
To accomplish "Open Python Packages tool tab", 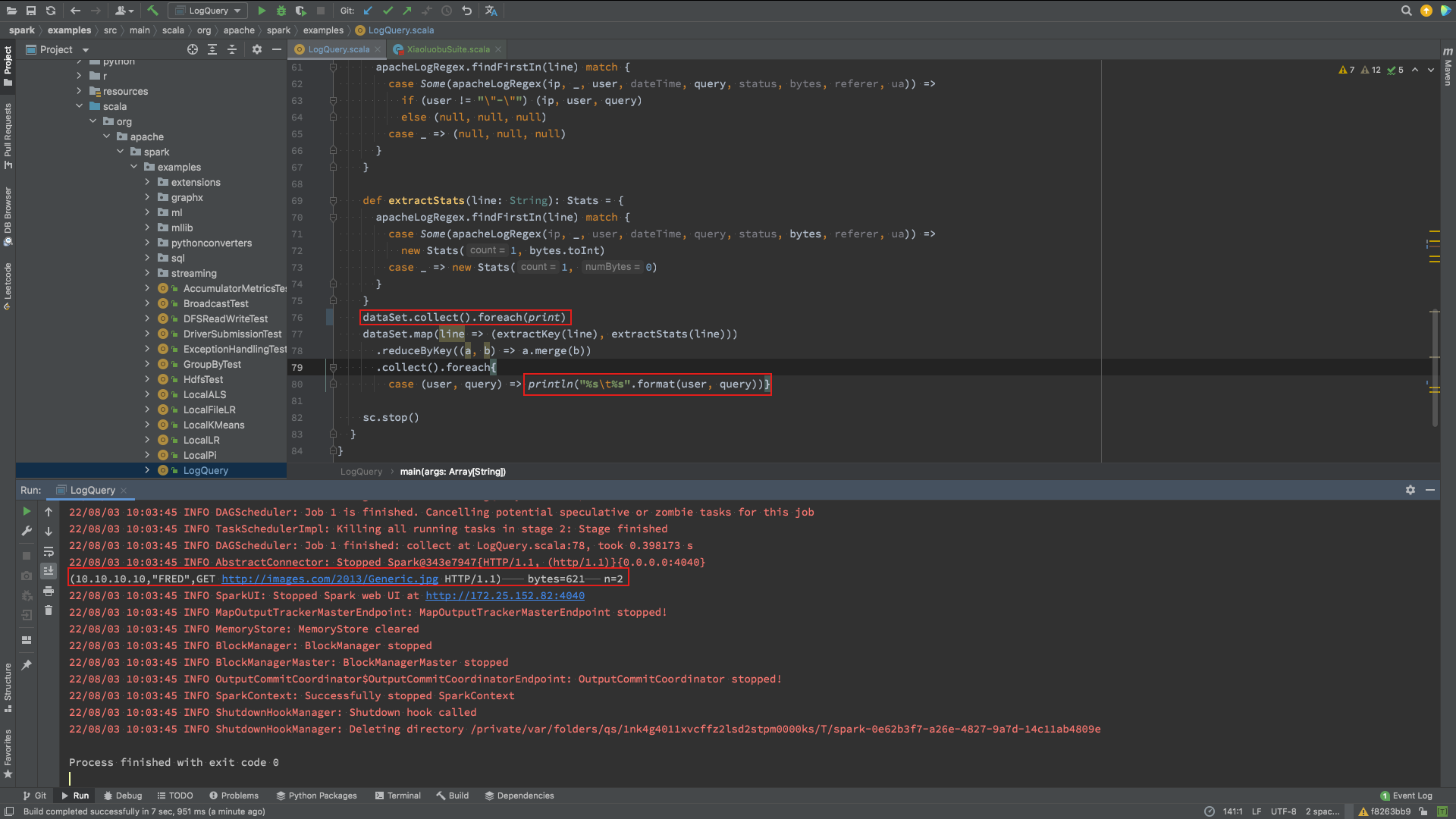I will coord(316,795).
